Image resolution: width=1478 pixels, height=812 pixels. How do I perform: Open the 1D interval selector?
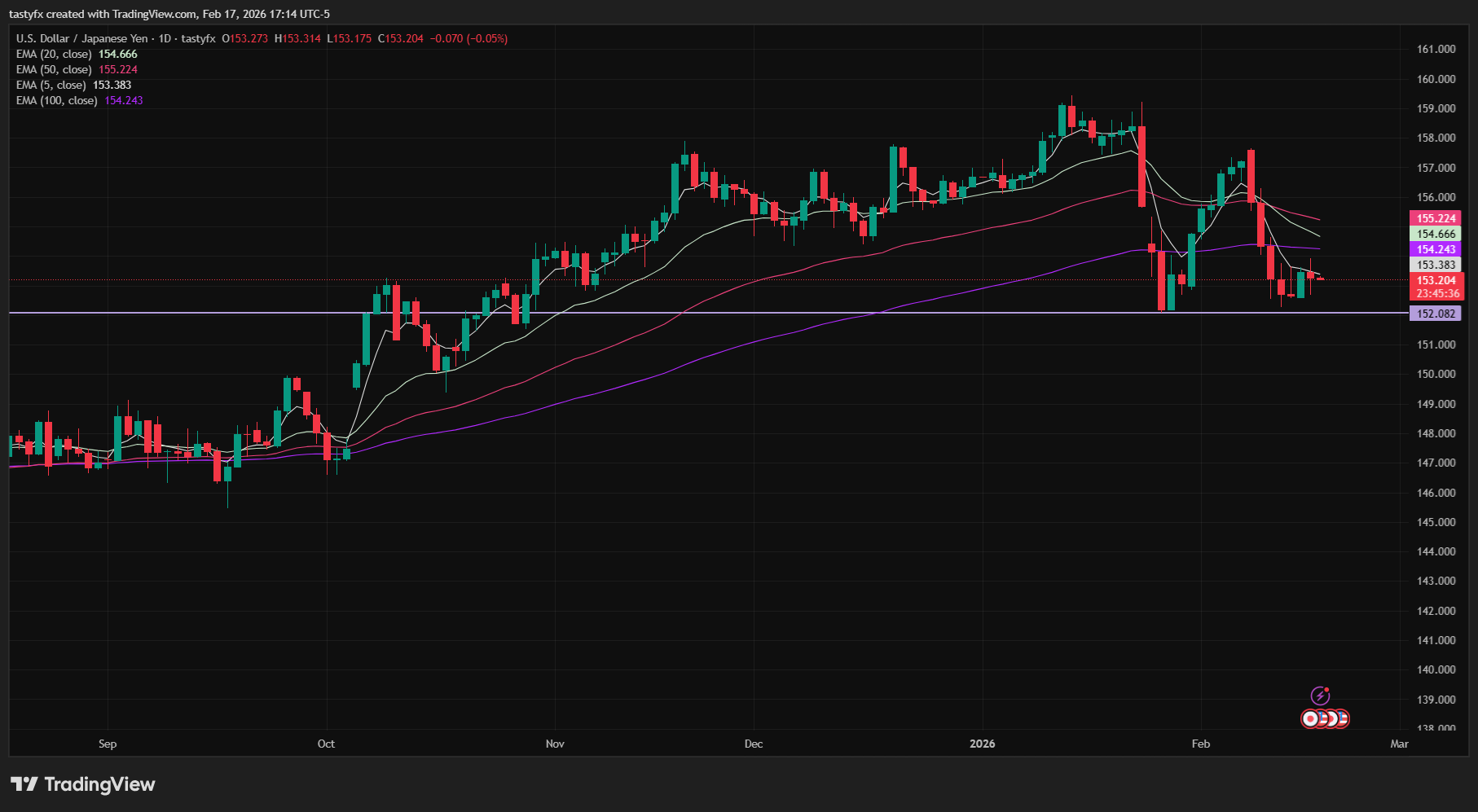[167, 37]
